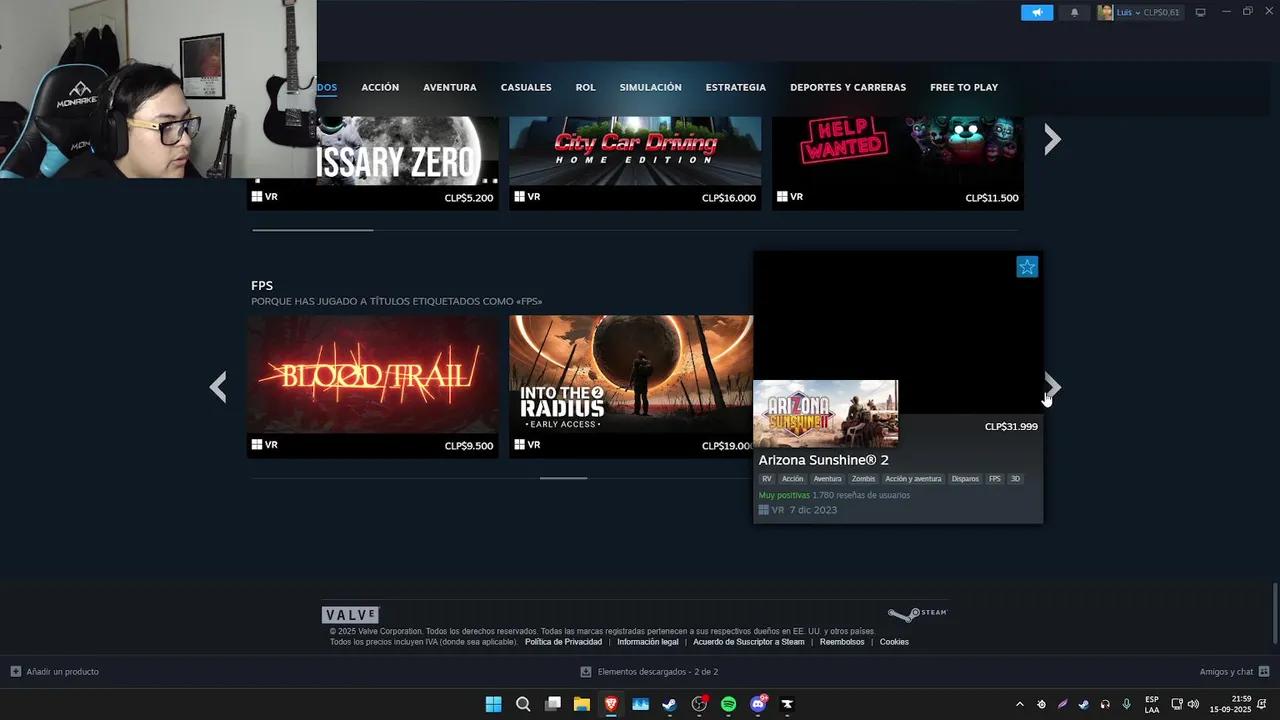Open Task View on the taskbar
The height and width of the screenshot is (720, 1280).
coord(552,704)
